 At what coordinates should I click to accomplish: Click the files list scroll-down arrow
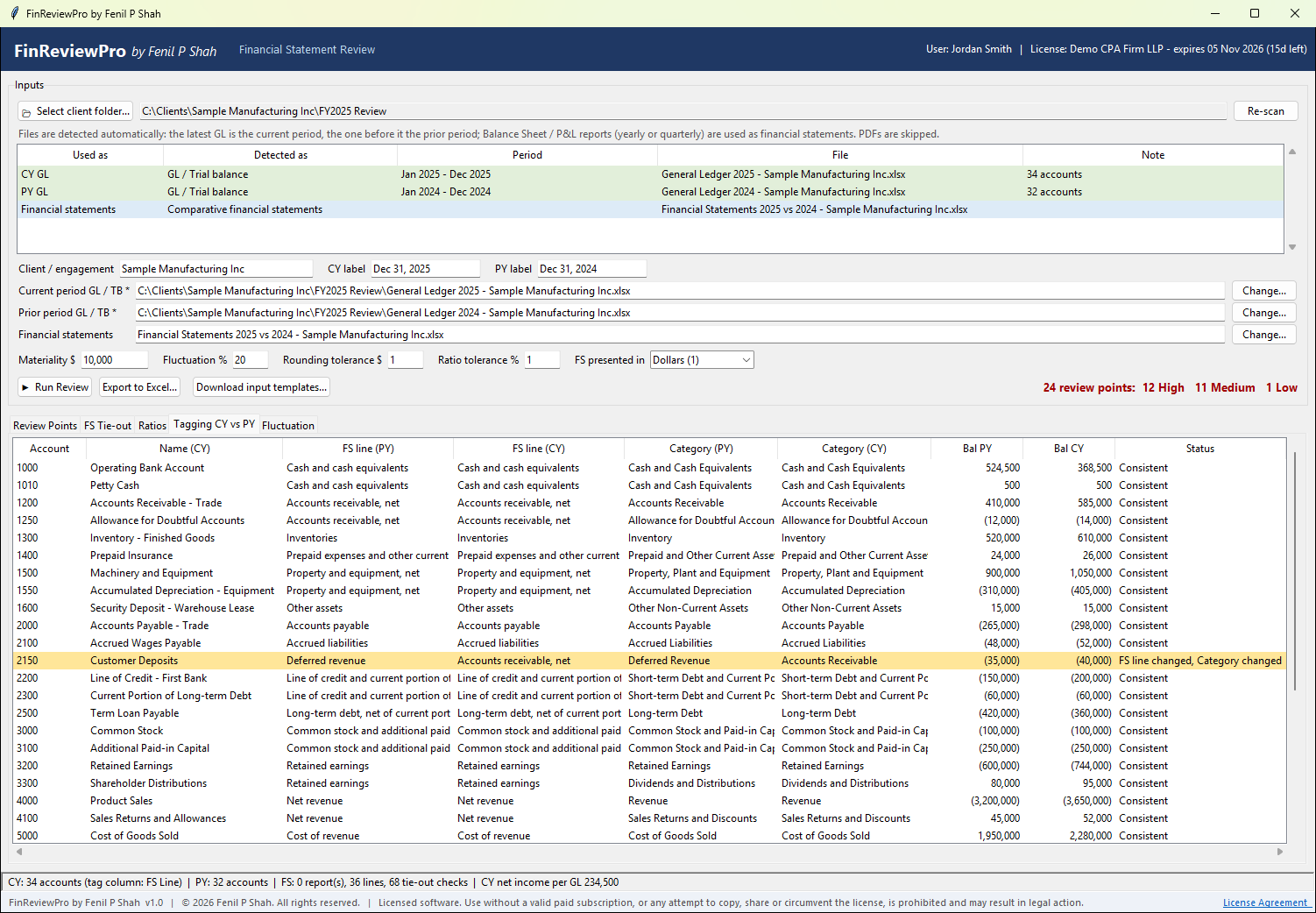(x=1292, y=248)
